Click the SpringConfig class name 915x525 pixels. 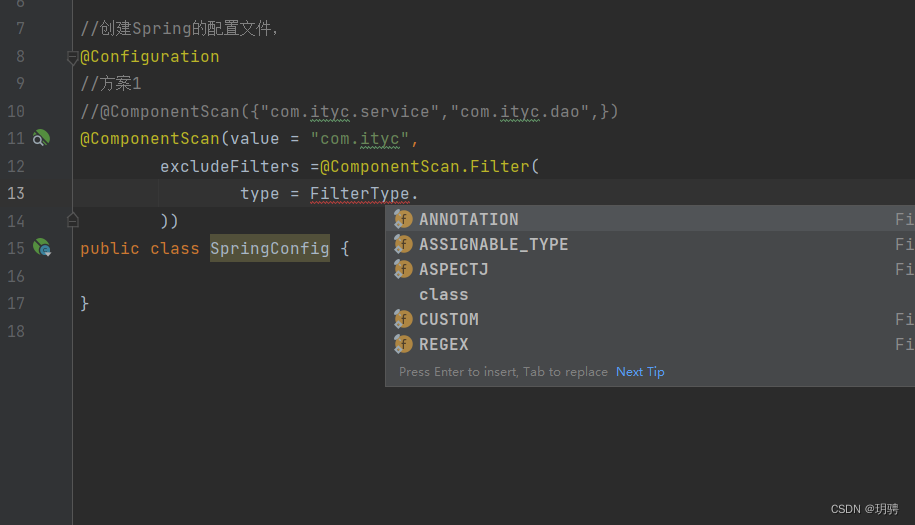(270, 248)
